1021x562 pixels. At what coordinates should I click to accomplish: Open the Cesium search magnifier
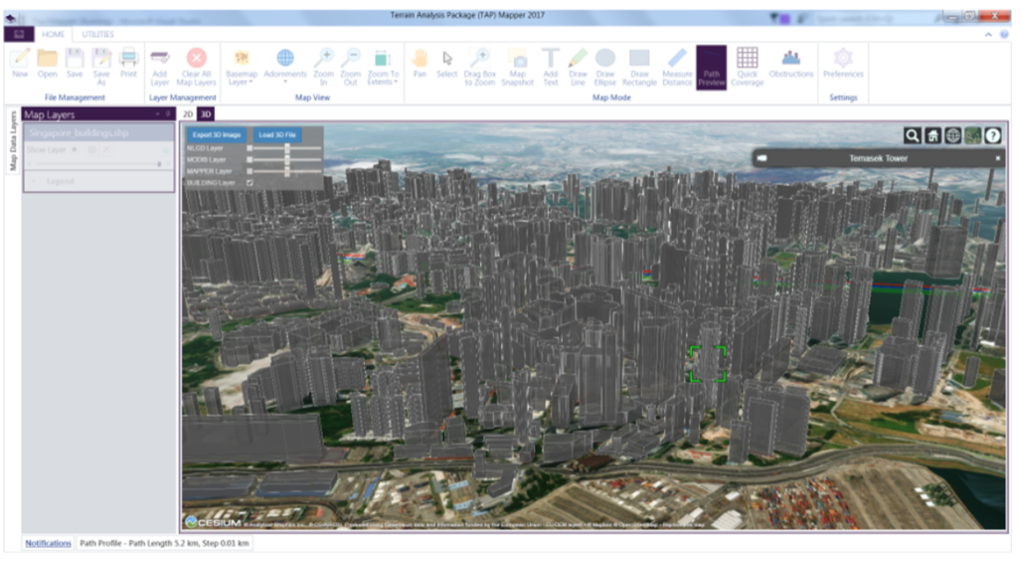coord(912,136)
